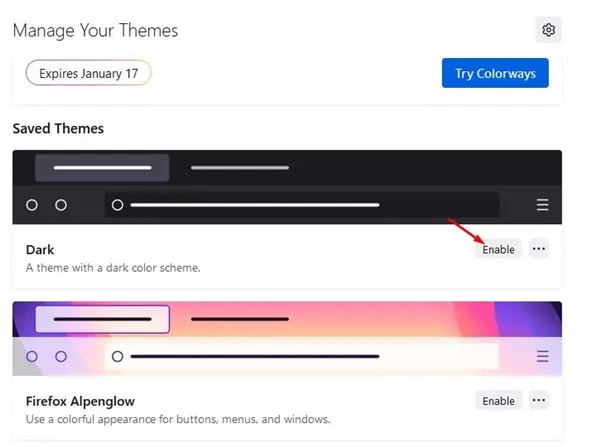
Task: Click hamburger menu icon in Dark preview
Action: pos(543,205)
